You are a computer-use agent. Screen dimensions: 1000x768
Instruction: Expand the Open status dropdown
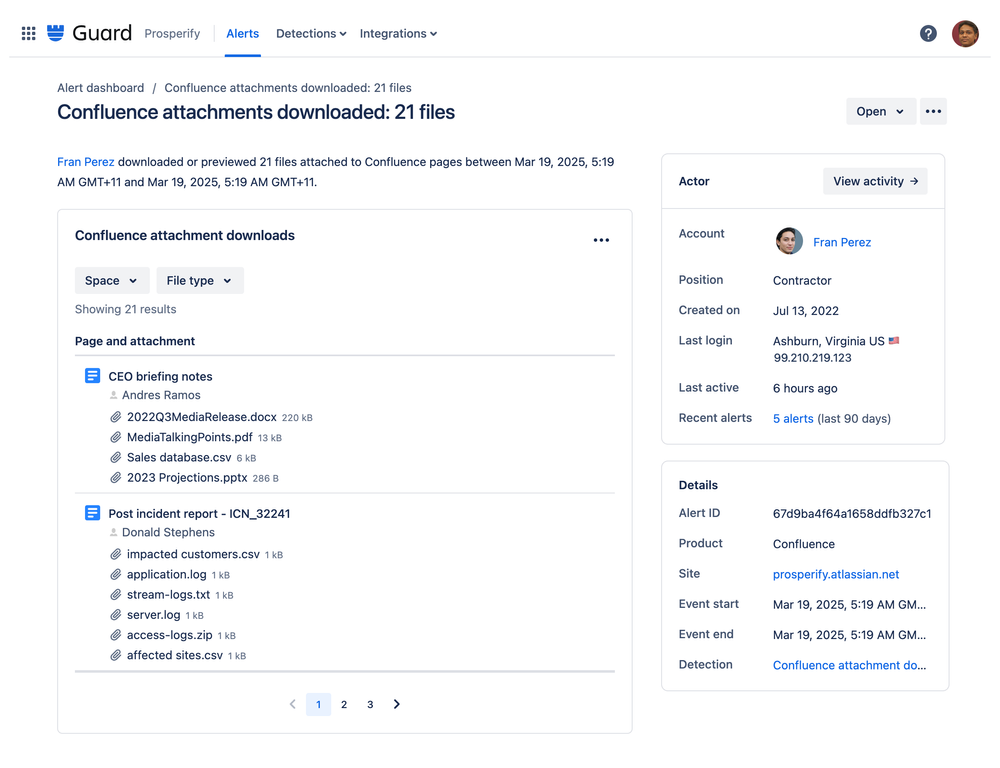(x=881, y=111)
